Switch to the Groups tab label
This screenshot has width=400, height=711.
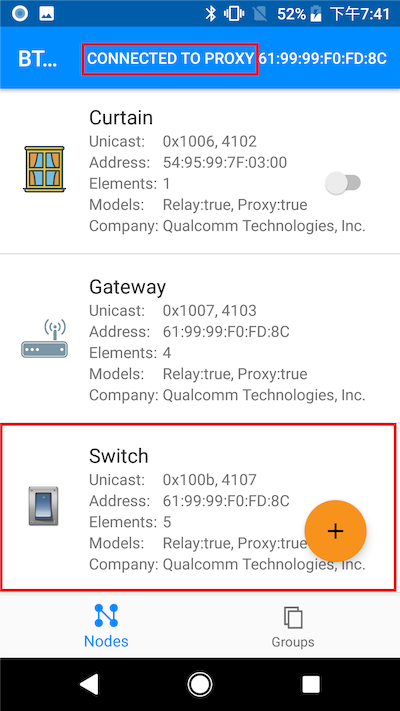[x=293, y=642]
